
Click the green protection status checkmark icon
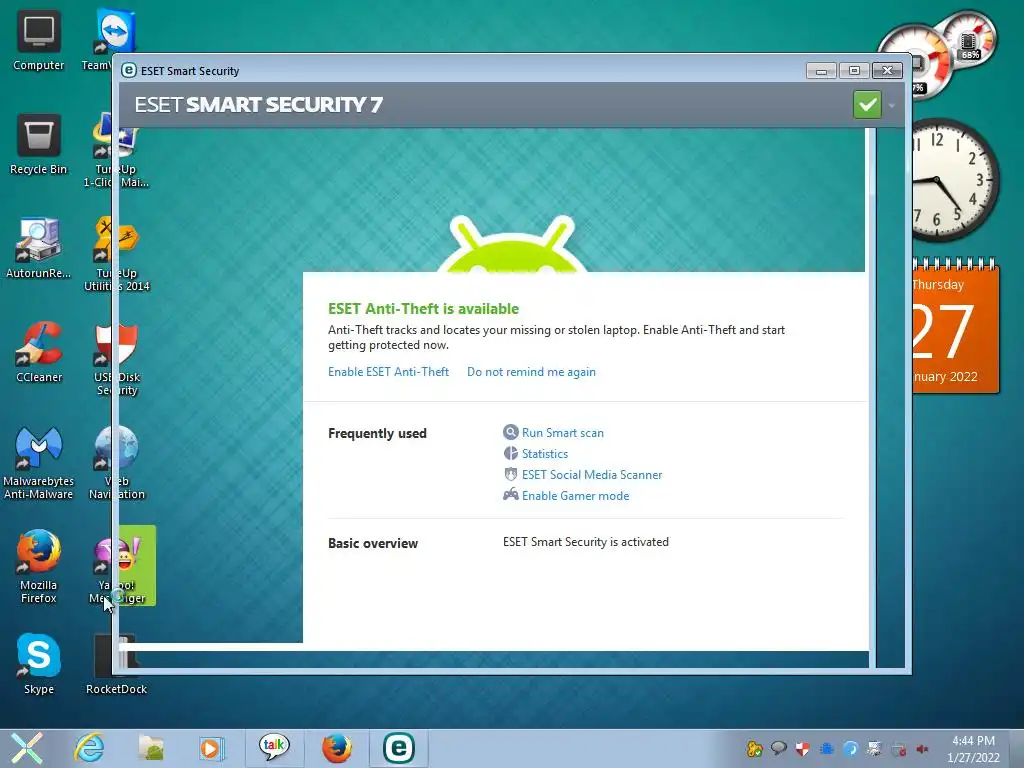(867, 104)
